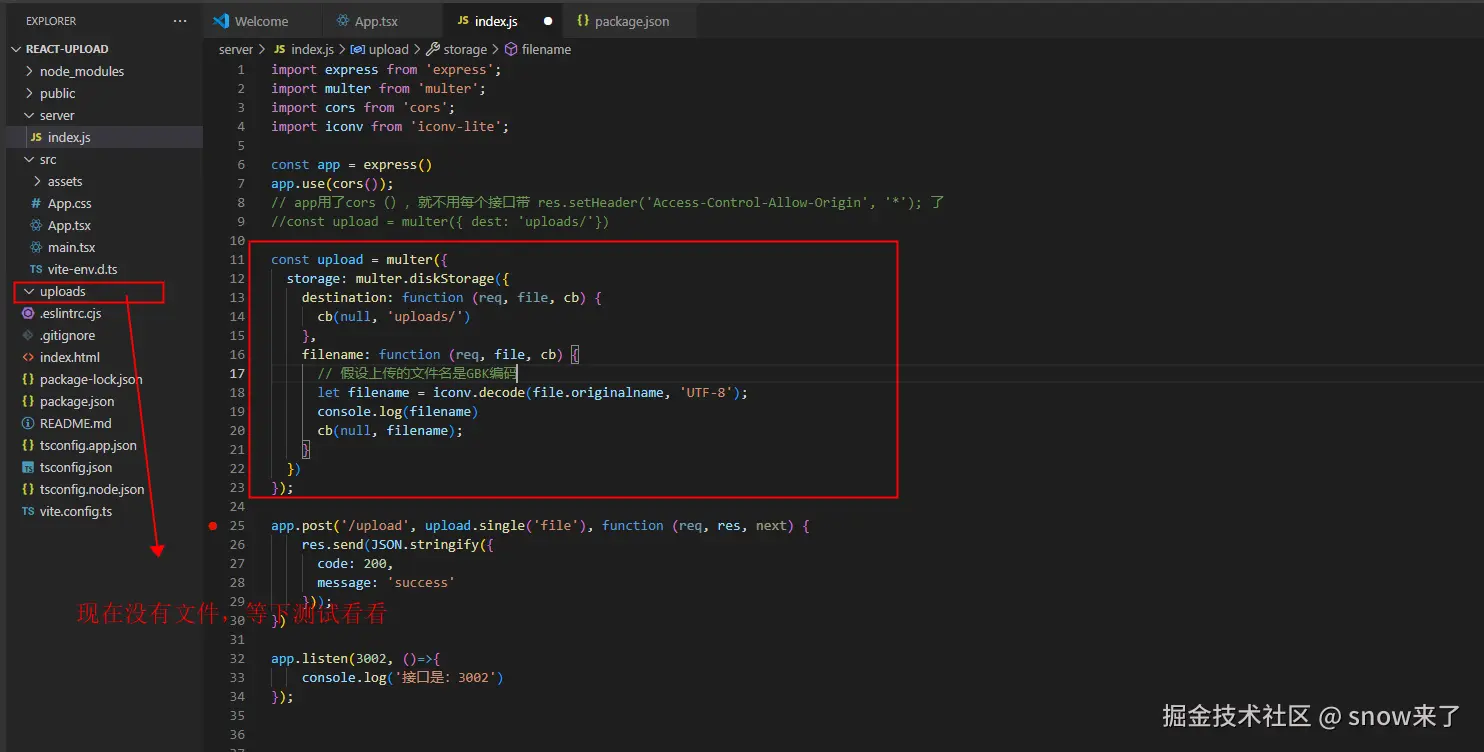Click the TS icon of vite.config.ts
Viewport: 1484px width, 752px height.
click(x=28, y=511)
